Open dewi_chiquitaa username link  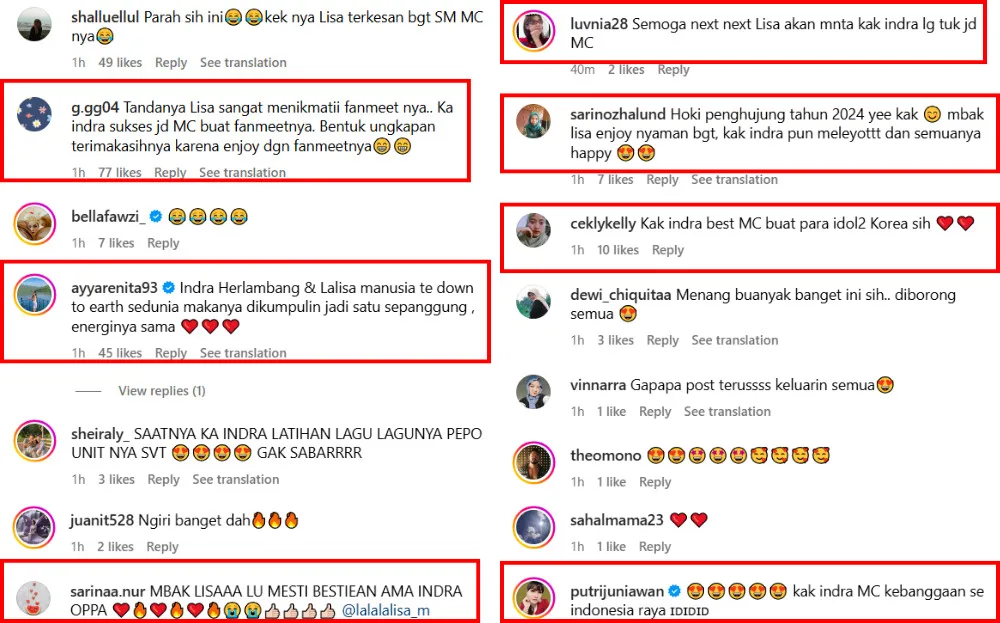pyautogui.click(x=621, y=295)
